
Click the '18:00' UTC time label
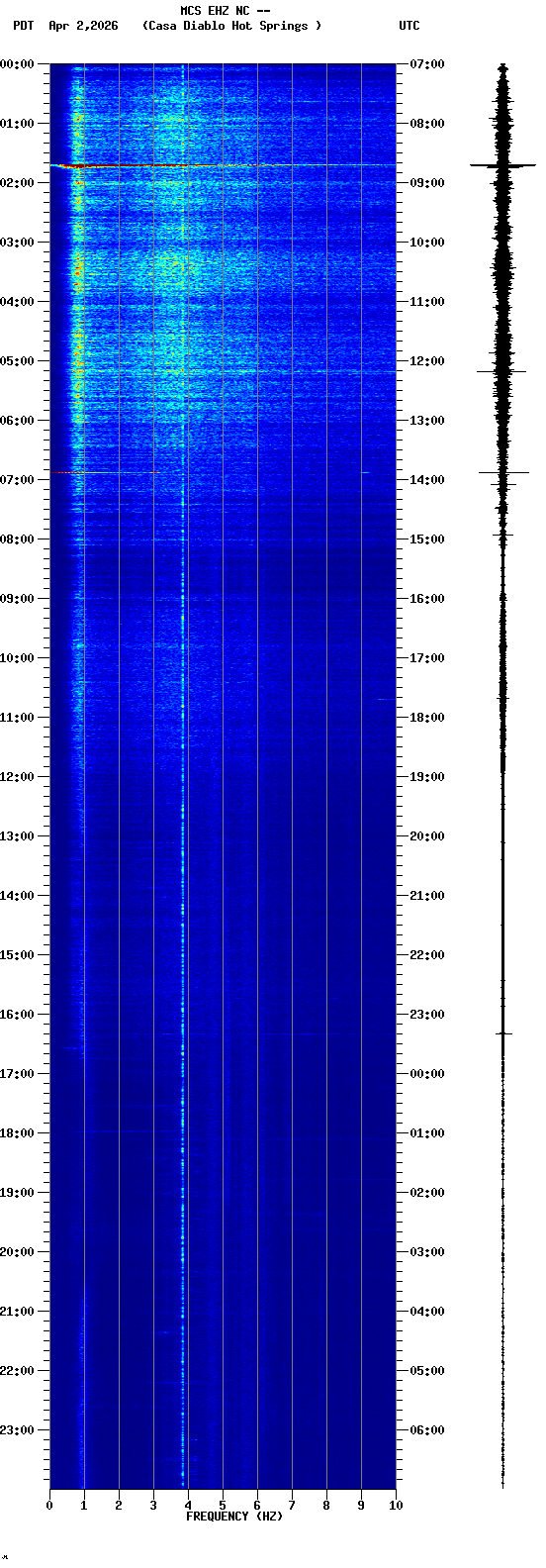point(427,718)
